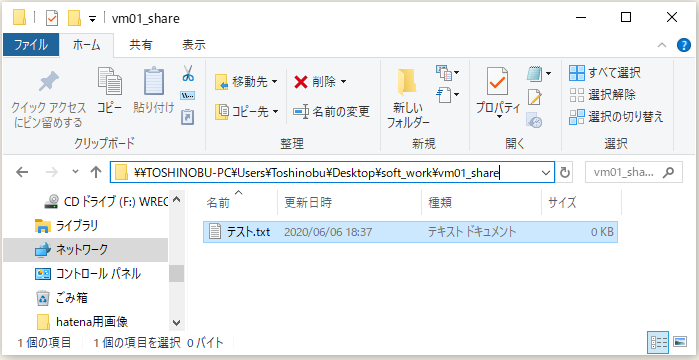Select the ホーム (Home) ribbon tab
Viewport: 699px width, 360px height.
click(x=86, y=45)
